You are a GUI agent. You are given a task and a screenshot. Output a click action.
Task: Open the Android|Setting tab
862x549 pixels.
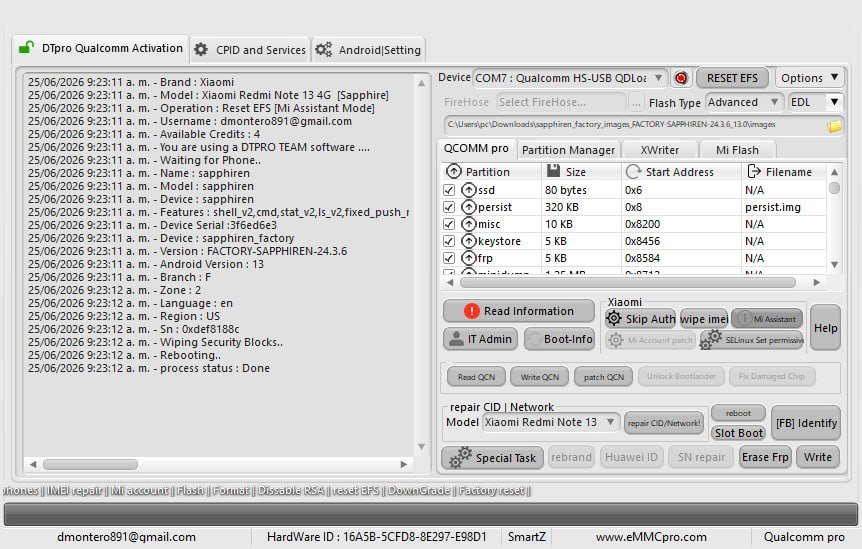[x=368, y=50]
